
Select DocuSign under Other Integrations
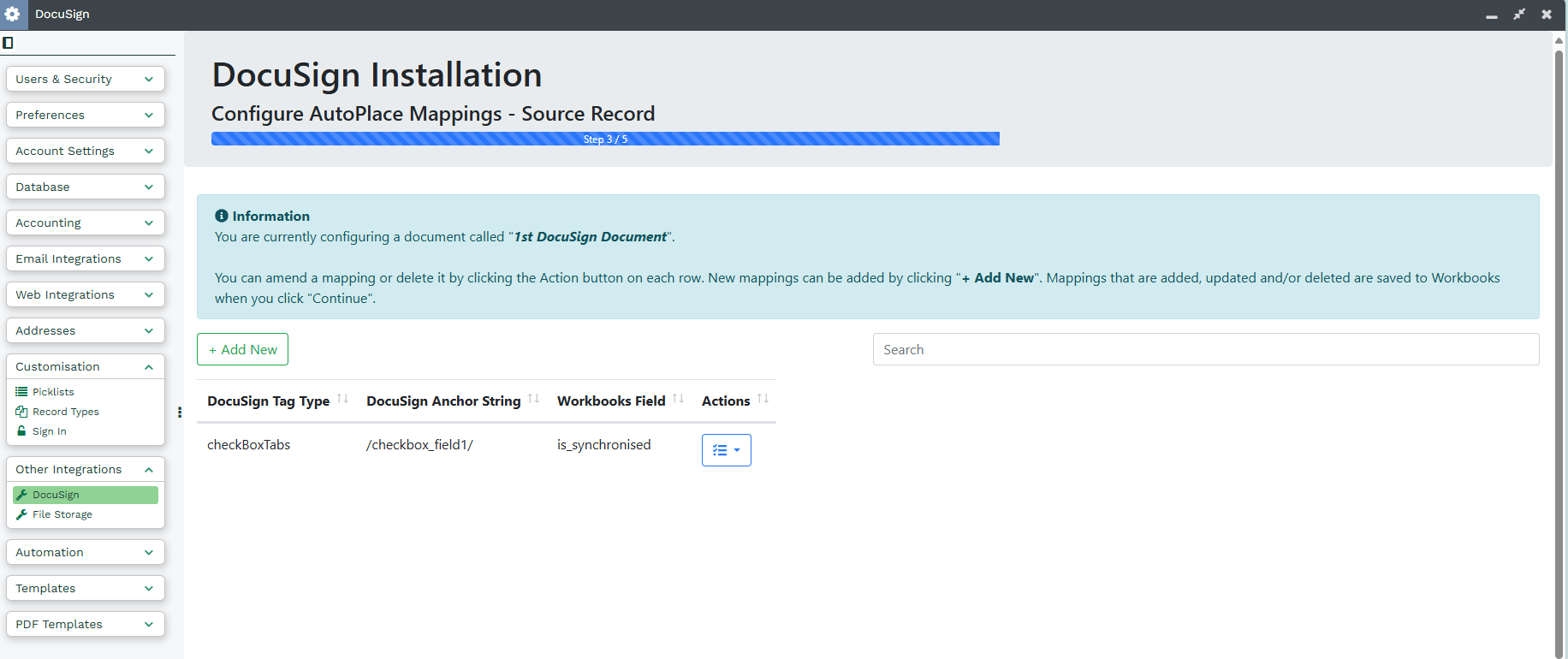(86, 495)
